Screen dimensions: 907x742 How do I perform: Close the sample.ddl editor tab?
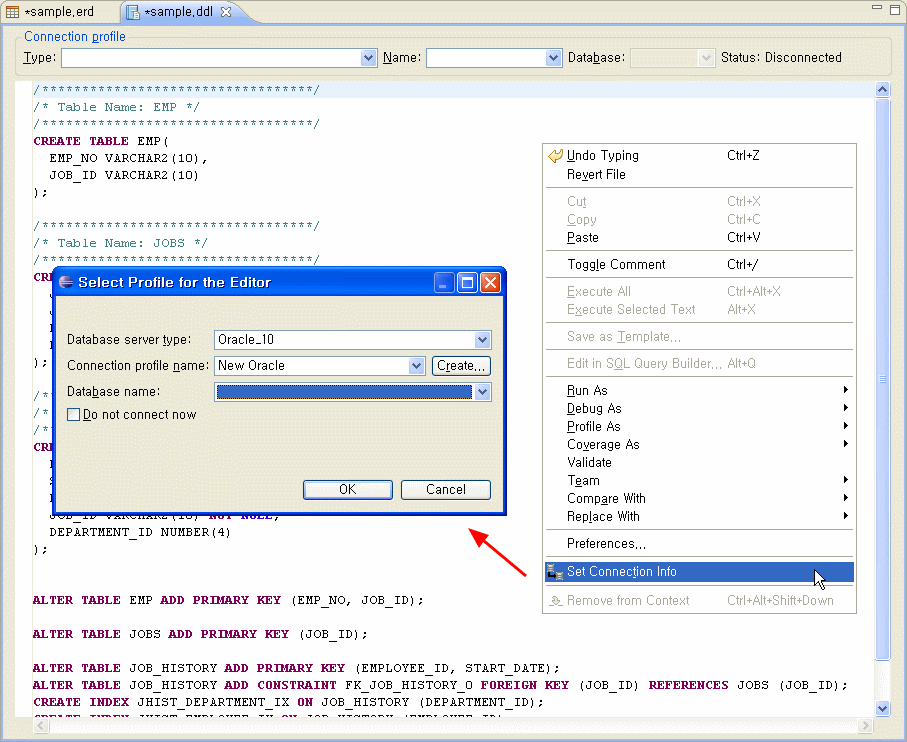click(226, 12)
